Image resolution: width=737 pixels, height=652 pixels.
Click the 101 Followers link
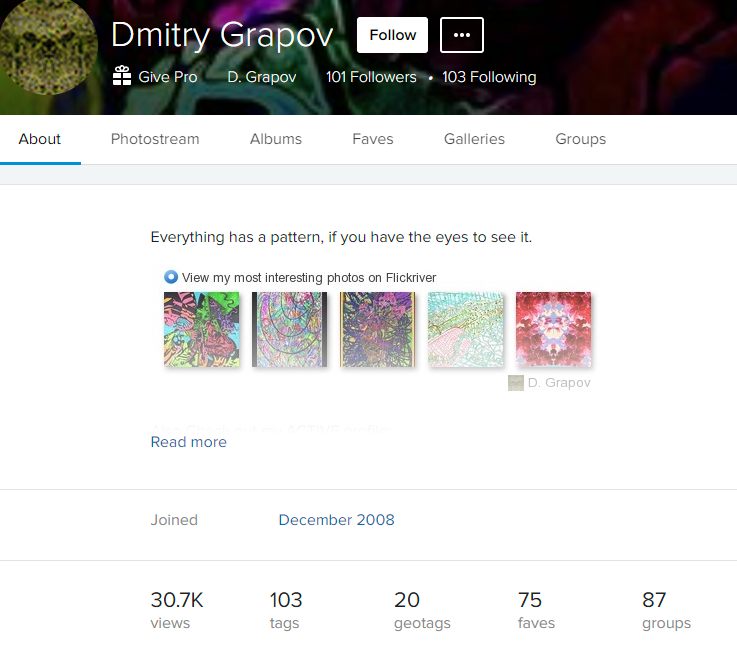click(x=371, y=77)
